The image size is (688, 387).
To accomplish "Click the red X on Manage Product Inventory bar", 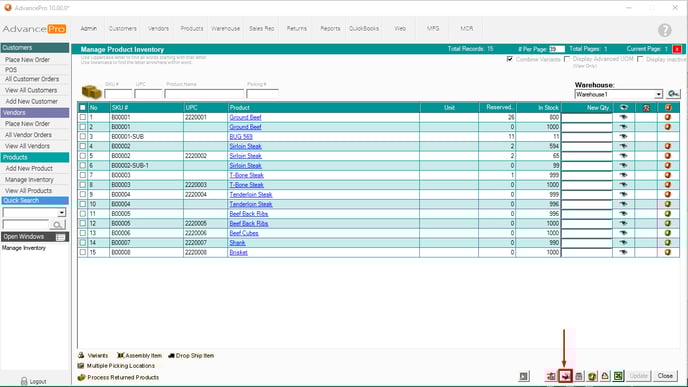I will (x=677, y=49).
